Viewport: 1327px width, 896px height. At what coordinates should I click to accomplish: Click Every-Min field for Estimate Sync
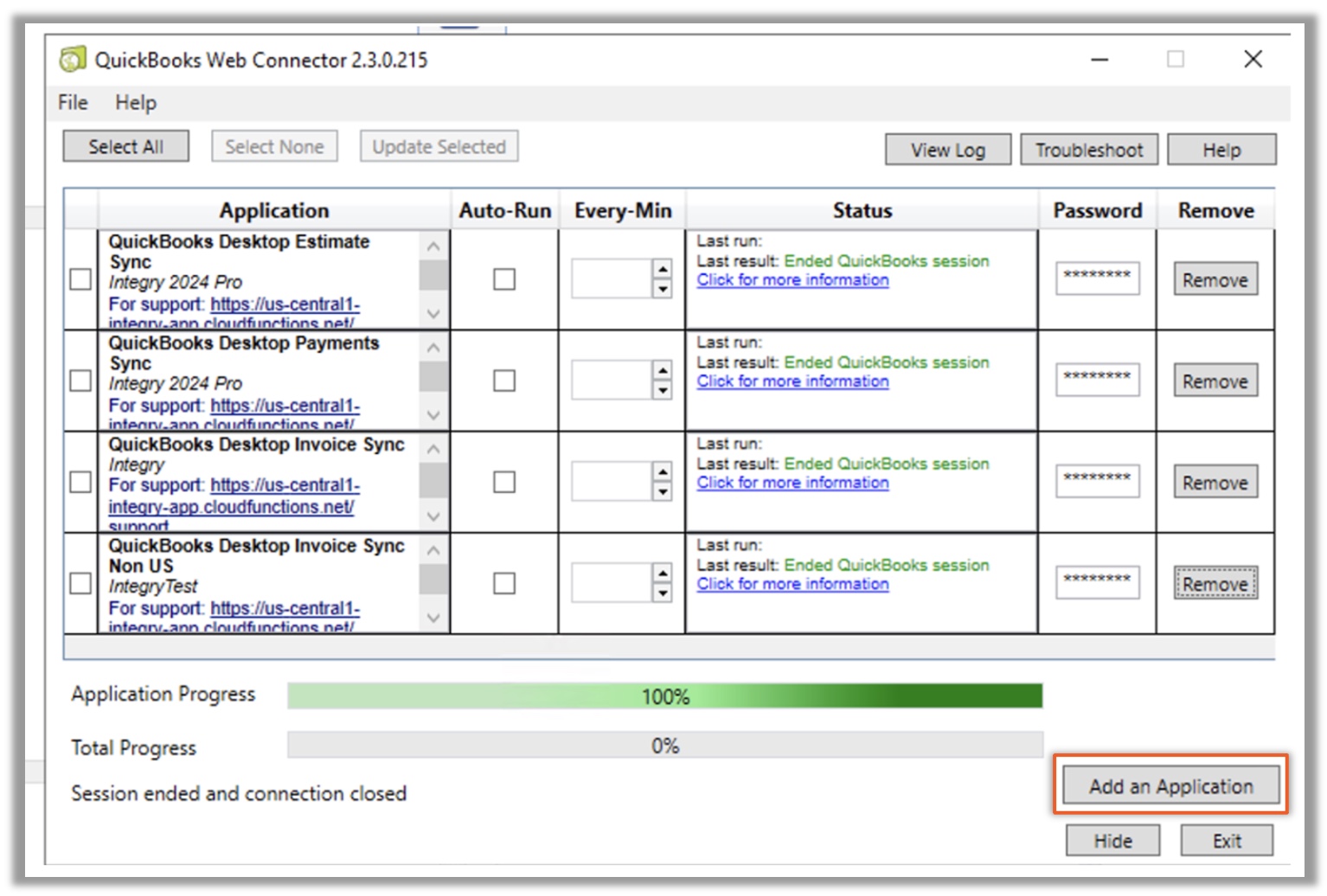[612, 278]
